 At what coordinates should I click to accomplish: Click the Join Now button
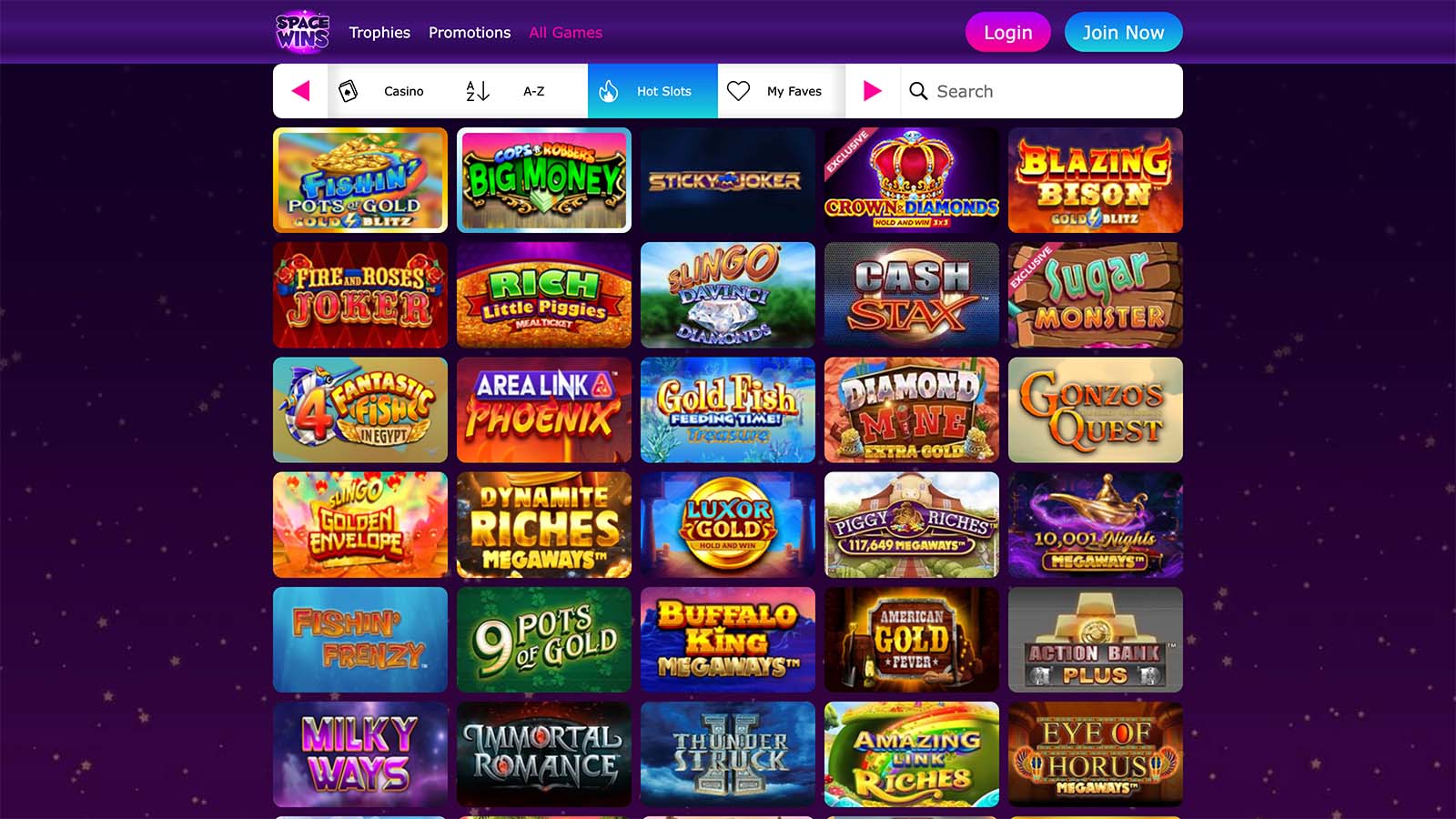click(1124, 33)
